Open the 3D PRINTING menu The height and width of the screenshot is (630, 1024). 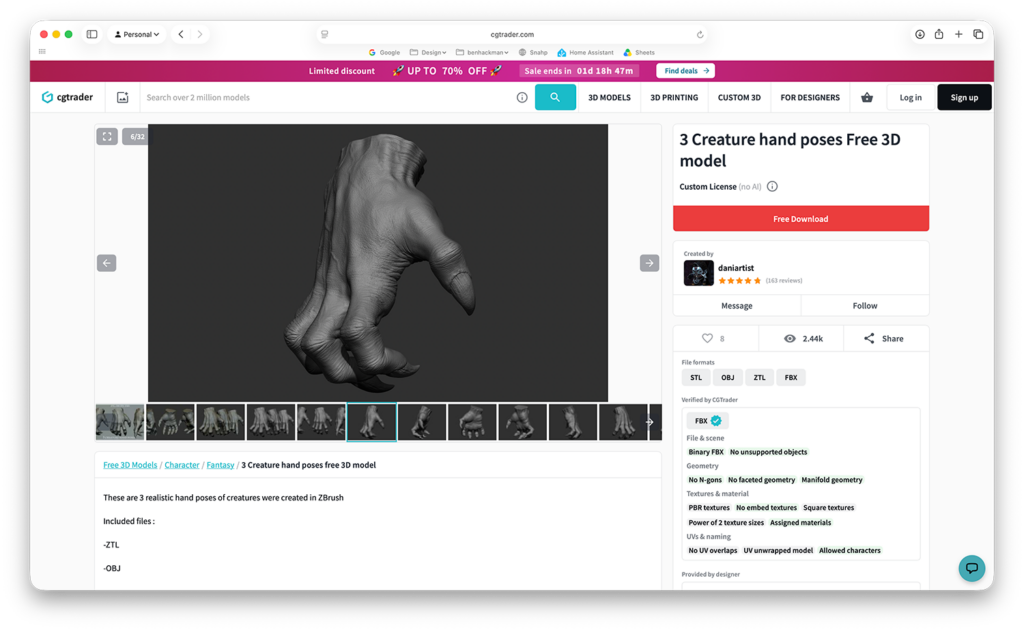point(674,97)
